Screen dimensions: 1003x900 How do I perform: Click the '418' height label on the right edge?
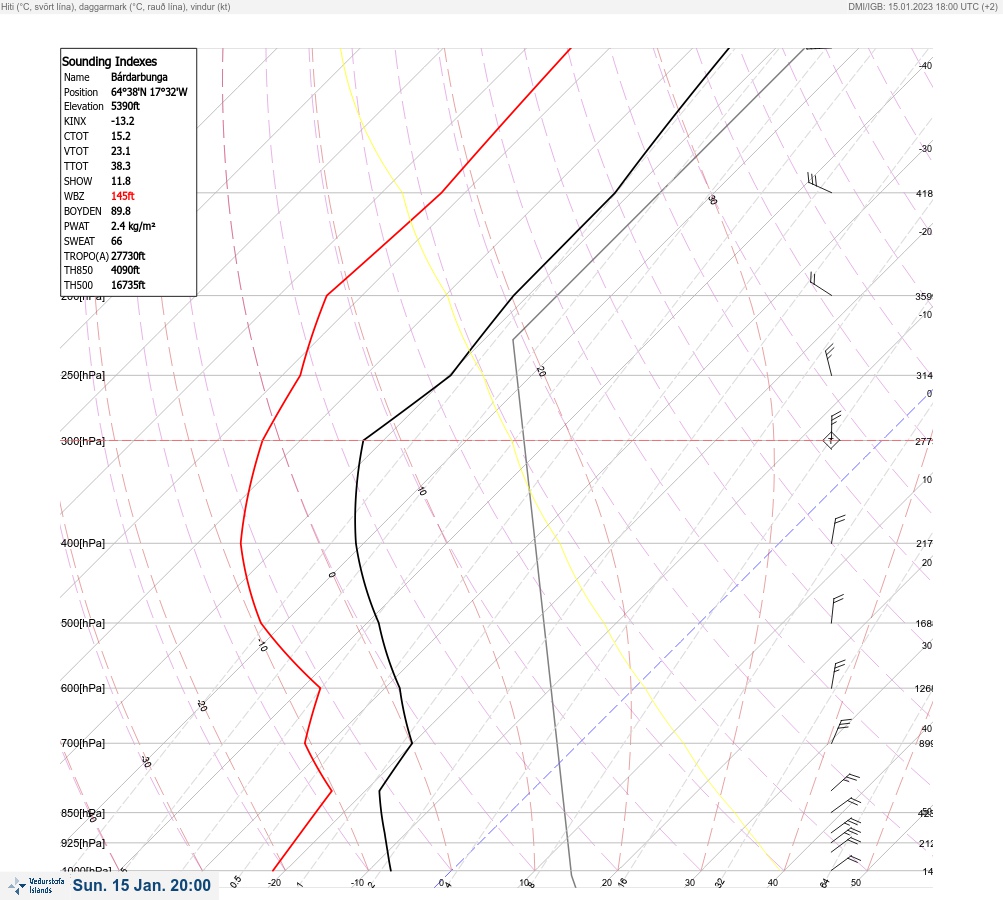tap(924, 193)
